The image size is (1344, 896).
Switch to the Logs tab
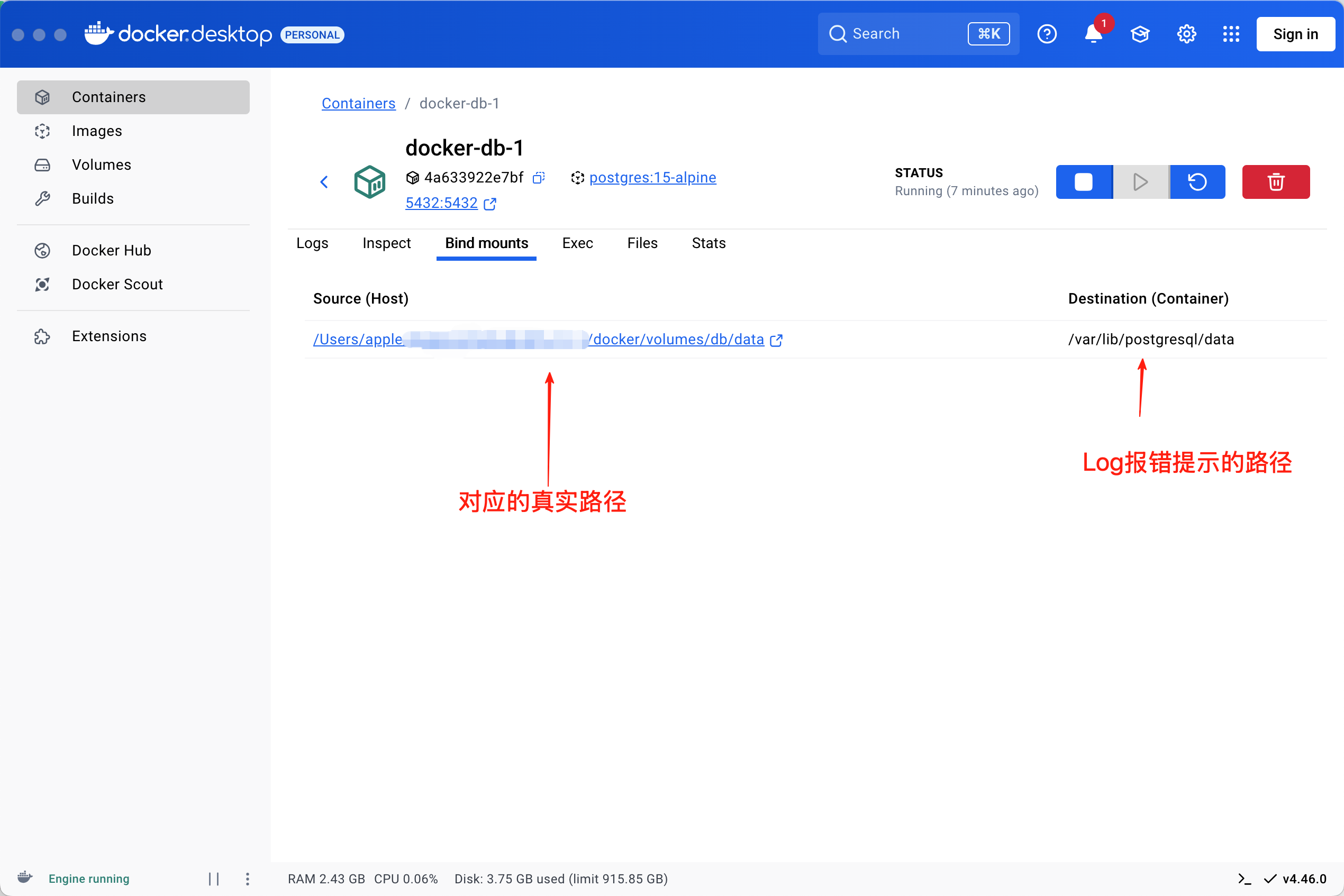(x=312, y=243)
